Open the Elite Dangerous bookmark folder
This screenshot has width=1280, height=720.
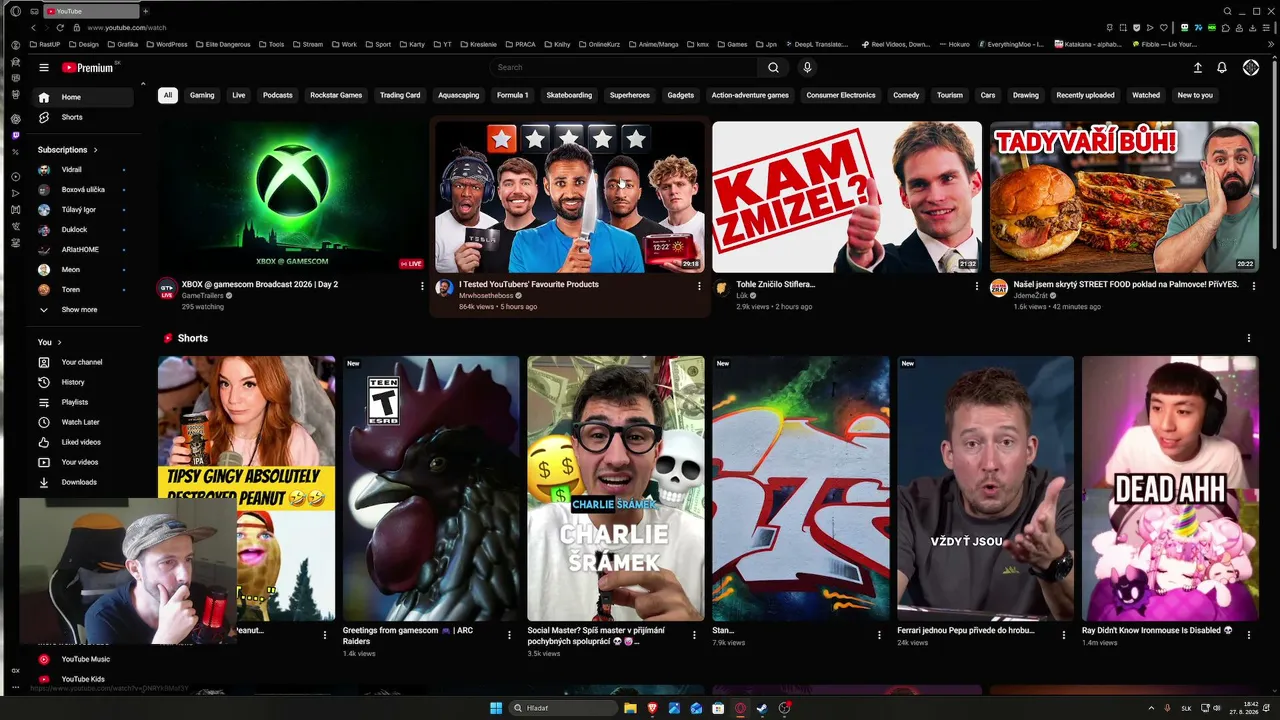[225, 44]
